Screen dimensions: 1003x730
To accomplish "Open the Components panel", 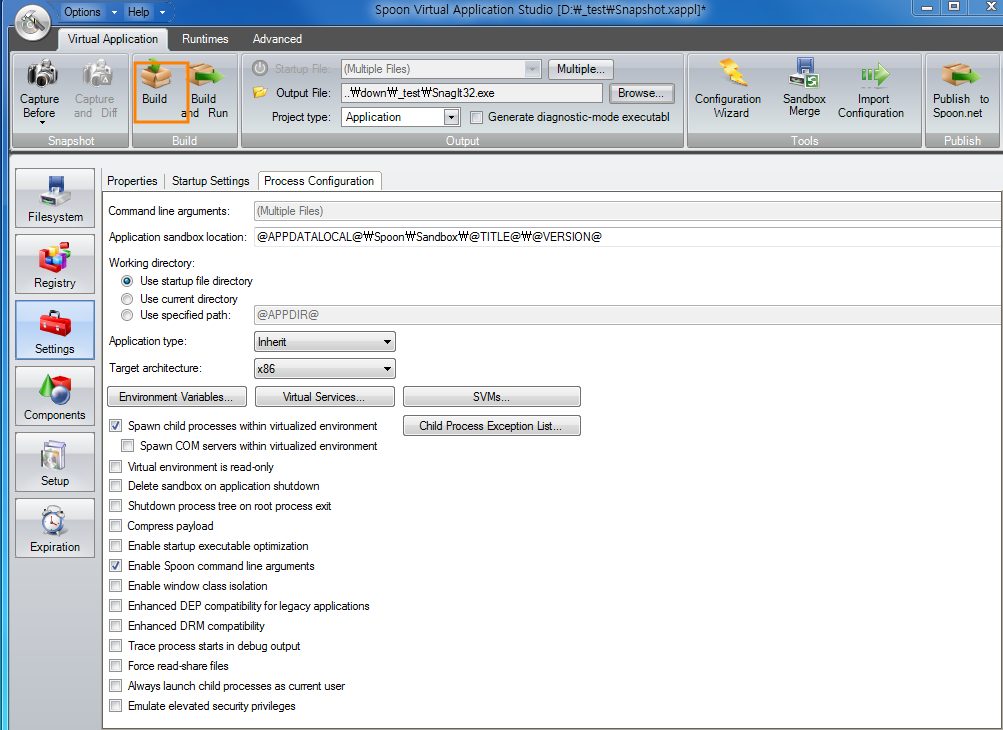I will pos(55,395).
